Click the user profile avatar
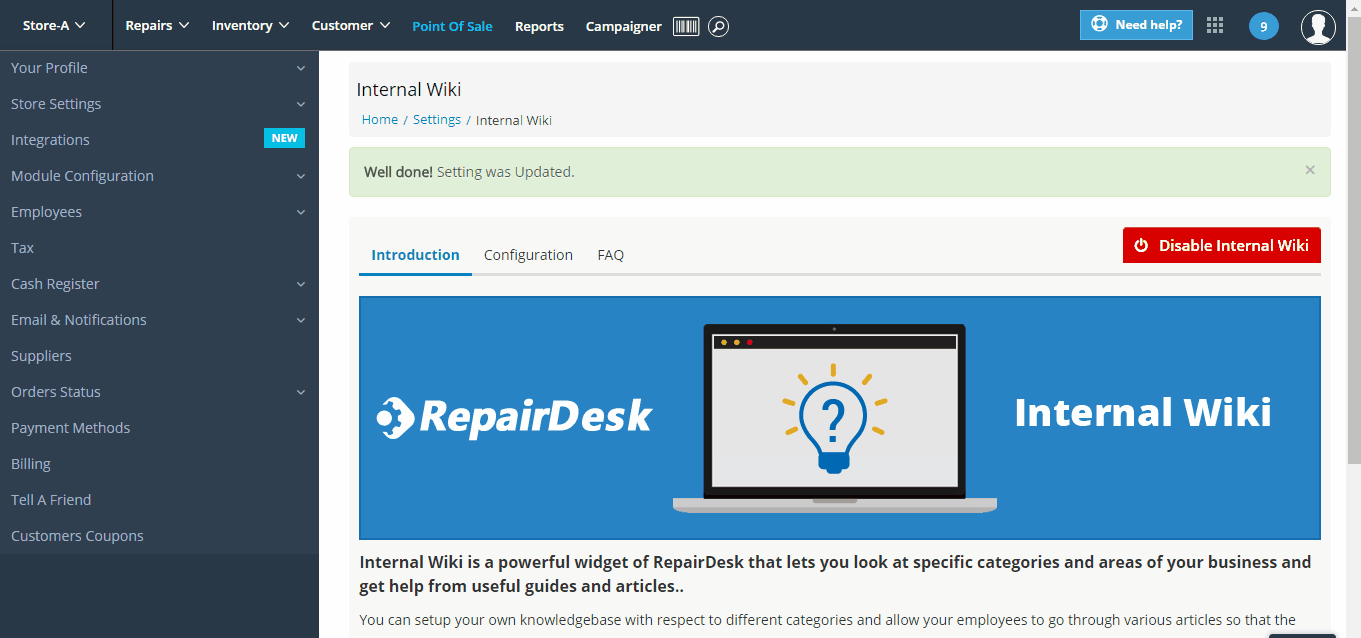Image resolution: width=1361 pixels, height=638 pixels. click(1318, 27)
